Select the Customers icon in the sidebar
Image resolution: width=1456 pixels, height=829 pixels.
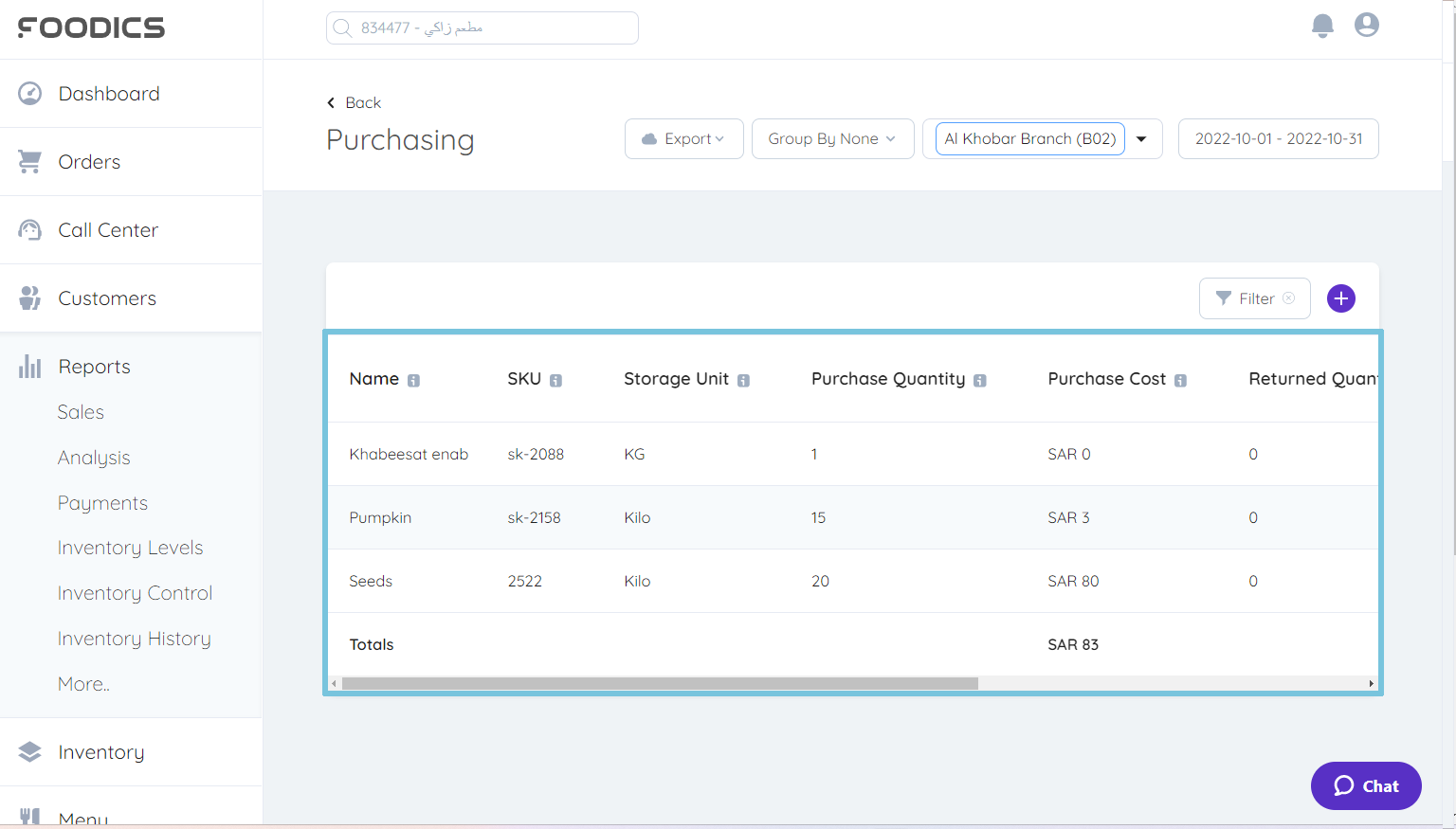pos(29,297)
